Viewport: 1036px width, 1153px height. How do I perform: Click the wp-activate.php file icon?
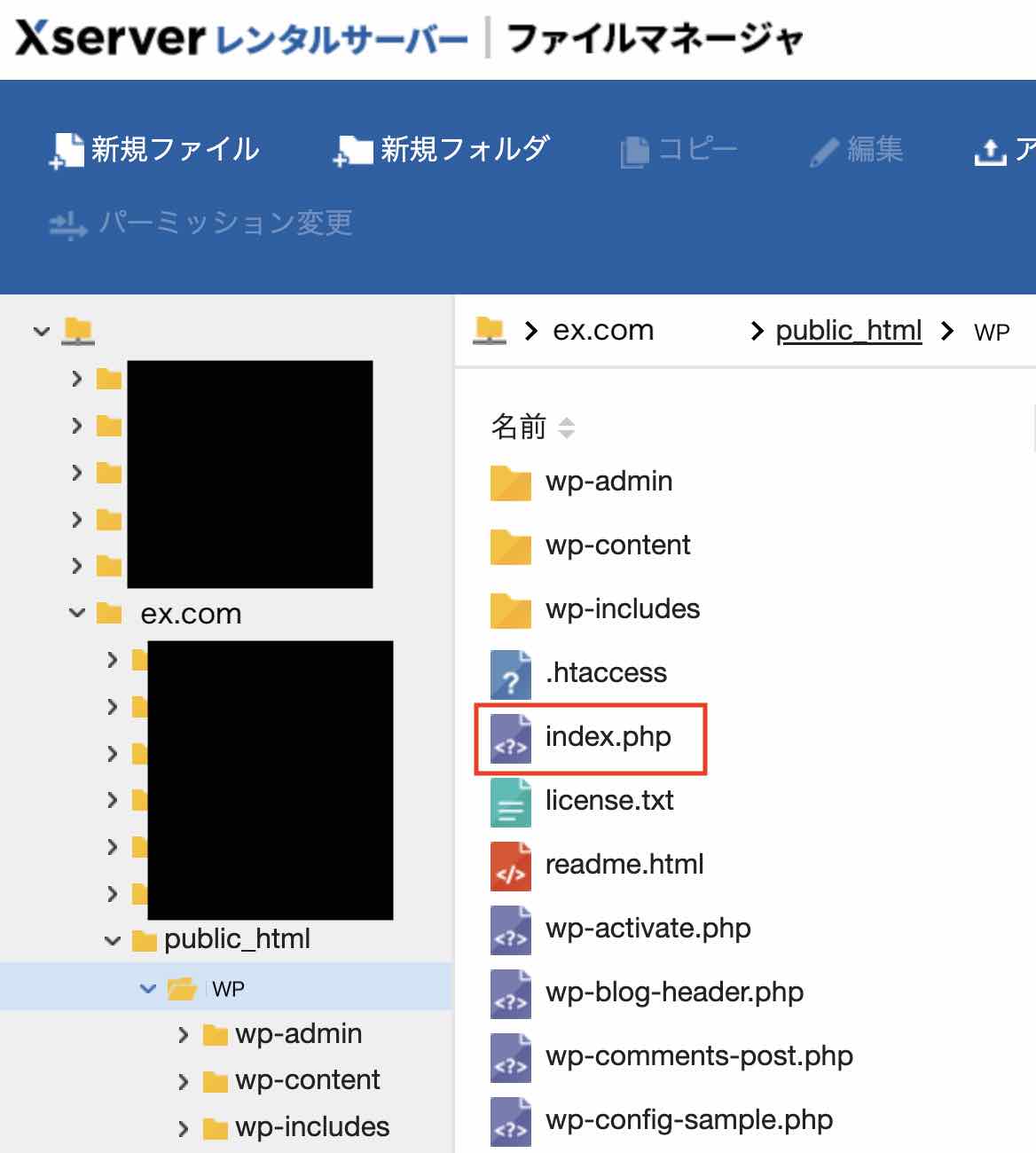511,929
